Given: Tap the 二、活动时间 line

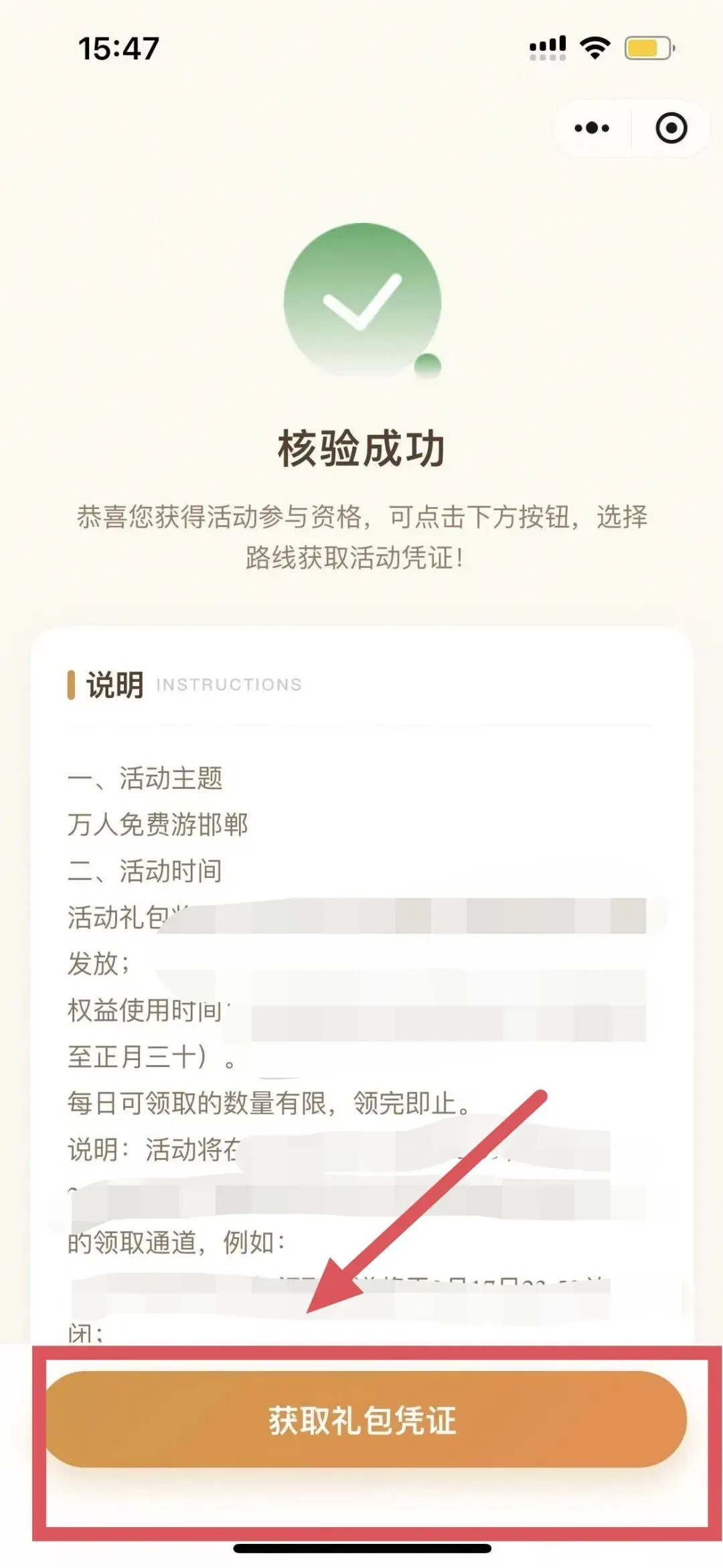Looking at the screenshot, I should pos(145,871).
